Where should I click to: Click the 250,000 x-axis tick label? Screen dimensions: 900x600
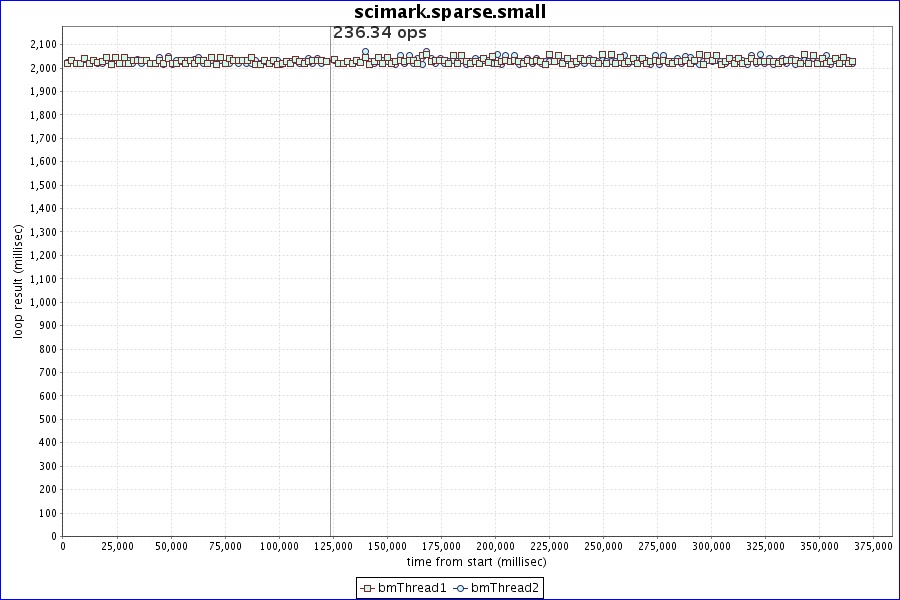coord(603,546)
